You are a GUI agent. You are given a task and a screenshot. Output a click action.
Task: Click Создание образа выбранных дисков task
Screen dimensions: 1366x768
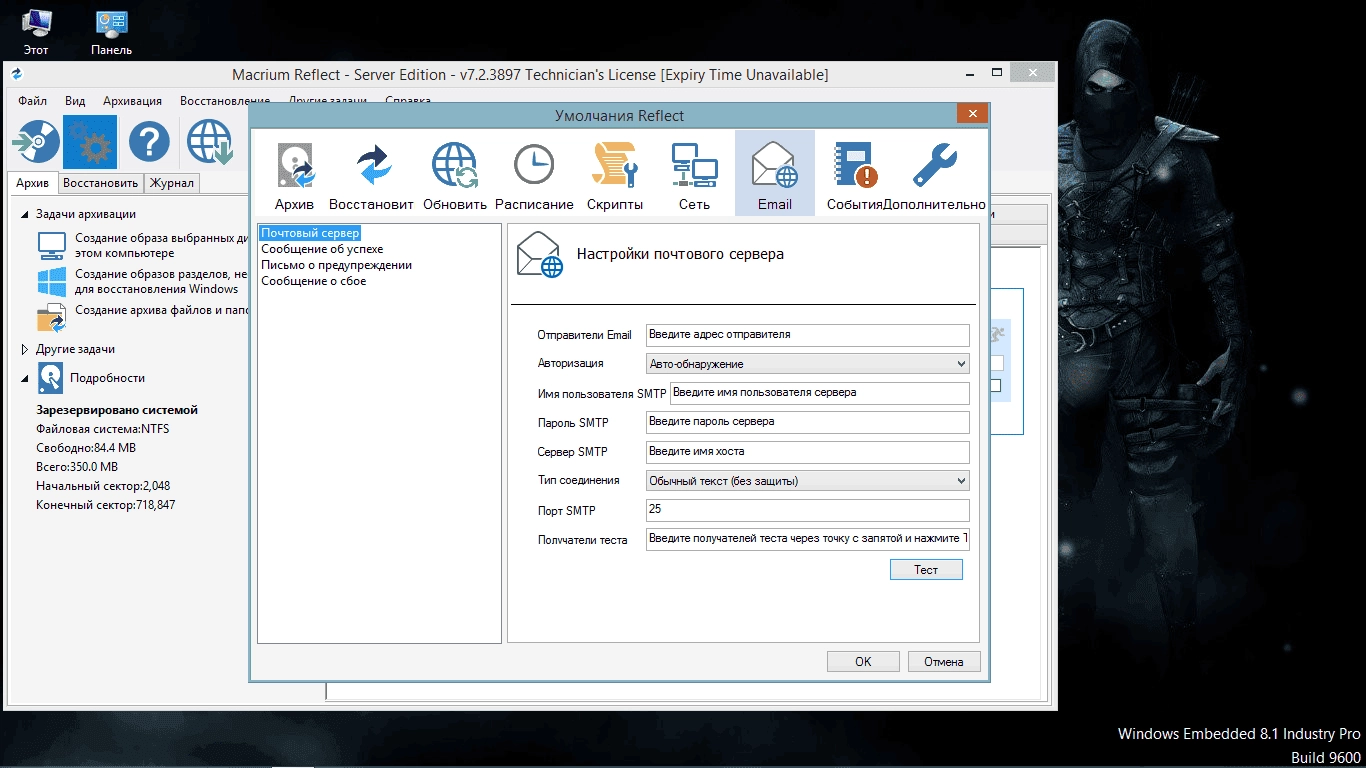coord(161,246)
